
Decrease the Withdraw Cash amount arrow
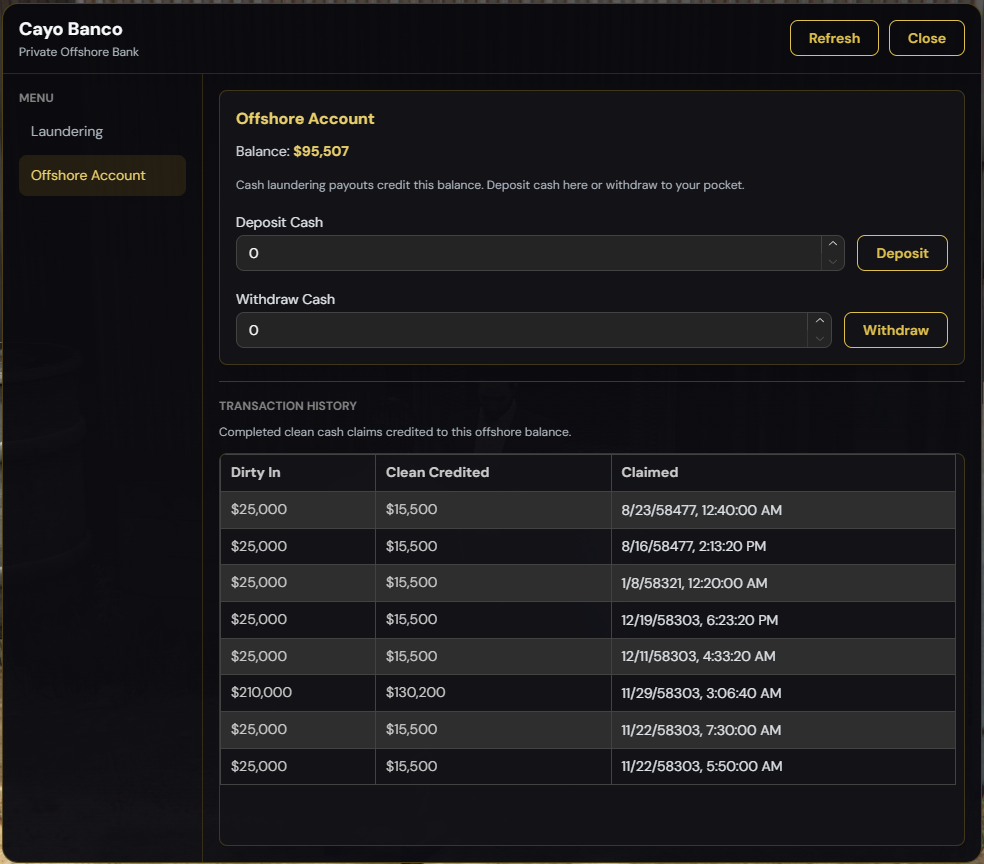click(x=820, y=339)
